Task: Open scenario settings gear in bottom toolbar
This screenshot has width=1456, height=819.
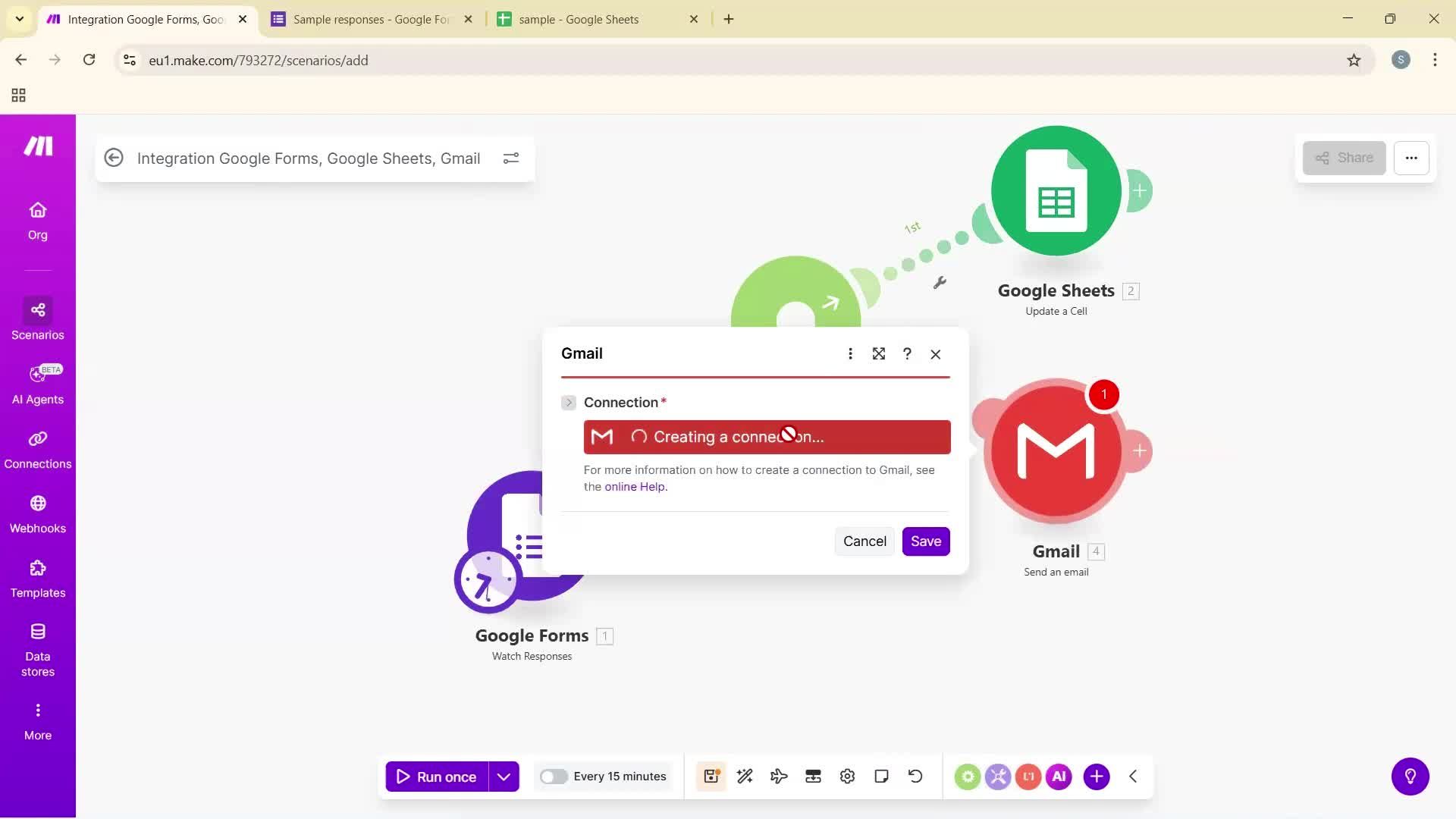Action: pyautogui.click(x=847, y=776)
